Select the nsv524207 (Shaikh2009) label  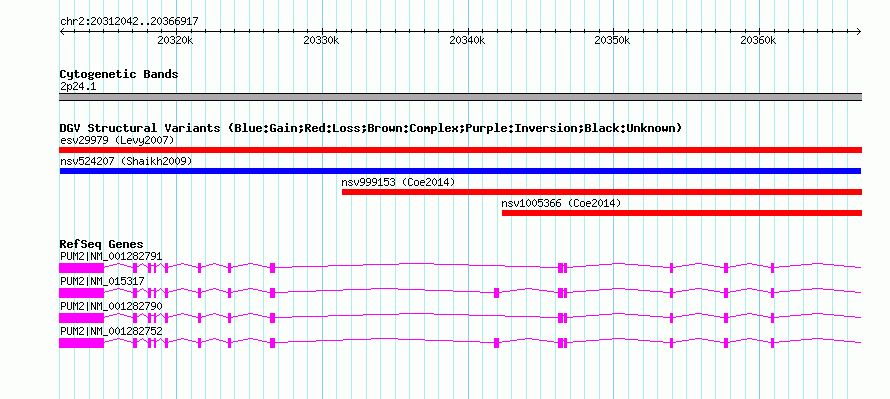point(126,161)
